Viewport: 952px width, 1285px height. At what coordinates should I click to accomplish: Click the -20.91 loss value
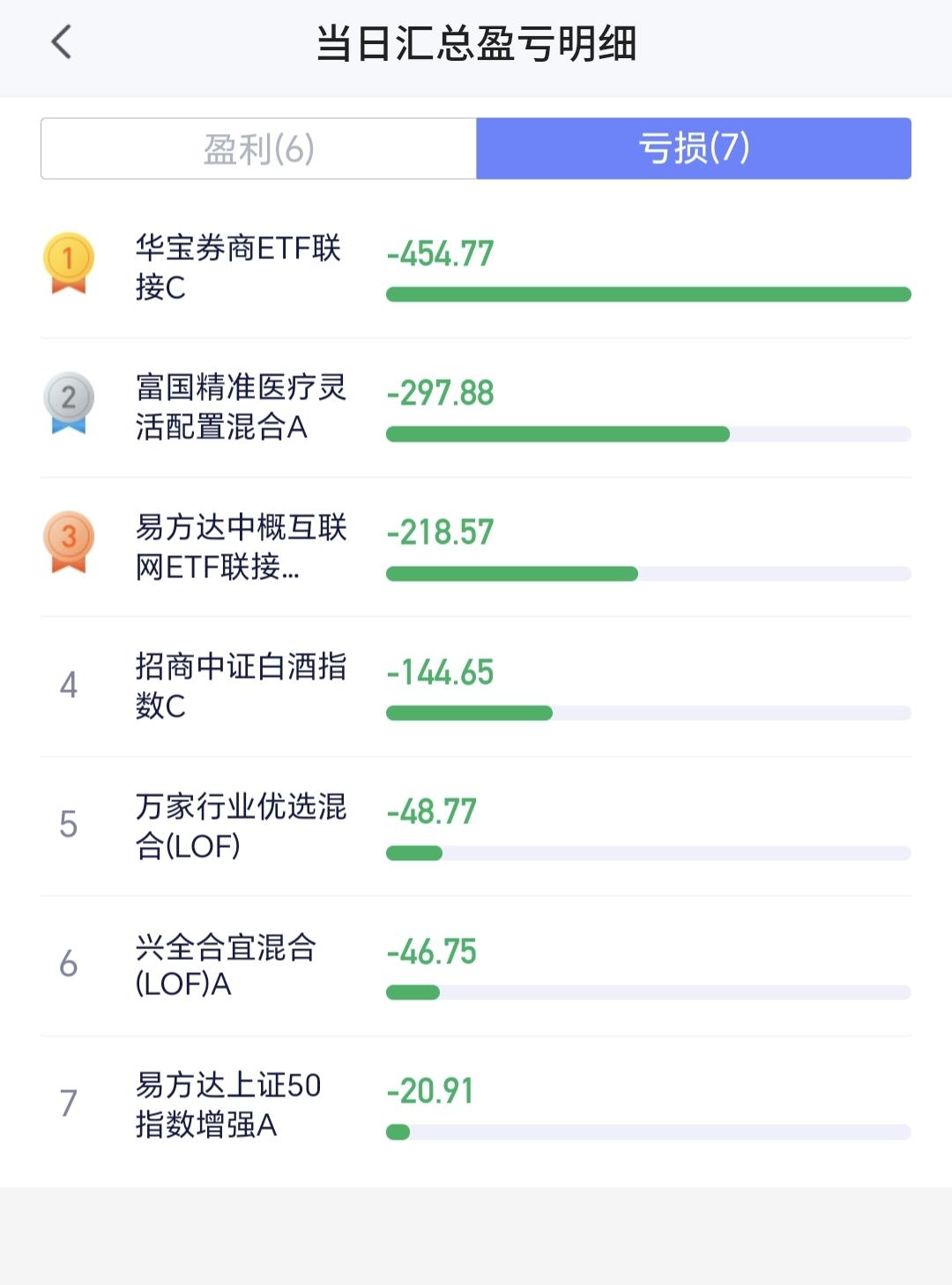point(430,1091)
